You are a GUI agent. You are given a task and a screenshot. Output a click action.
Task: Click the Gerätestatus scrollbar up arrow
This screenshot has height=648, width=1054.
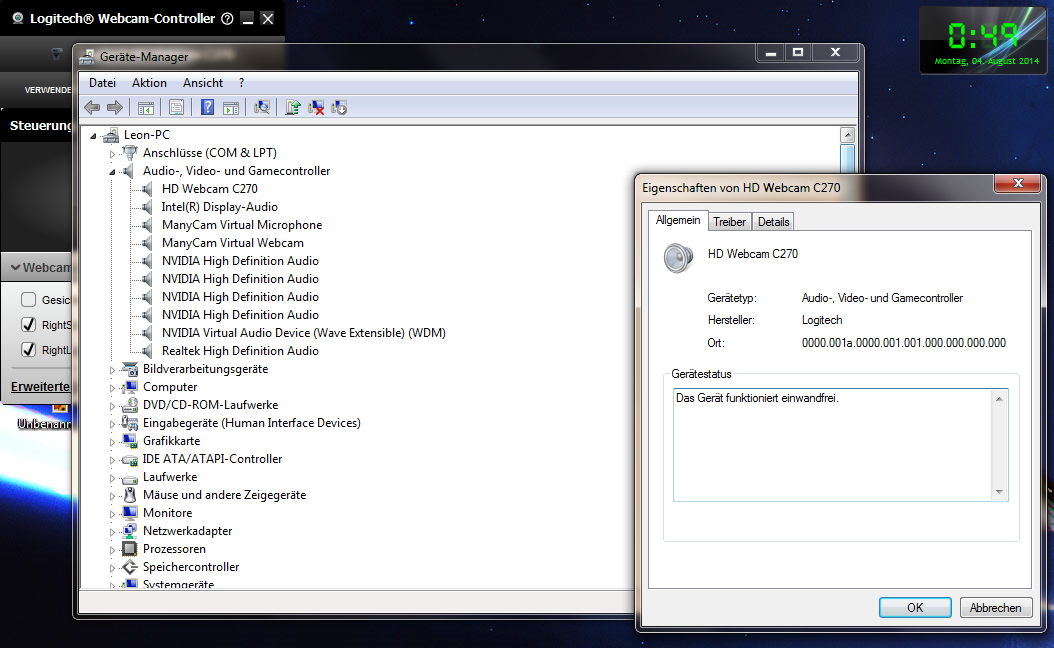(1000, 399)
